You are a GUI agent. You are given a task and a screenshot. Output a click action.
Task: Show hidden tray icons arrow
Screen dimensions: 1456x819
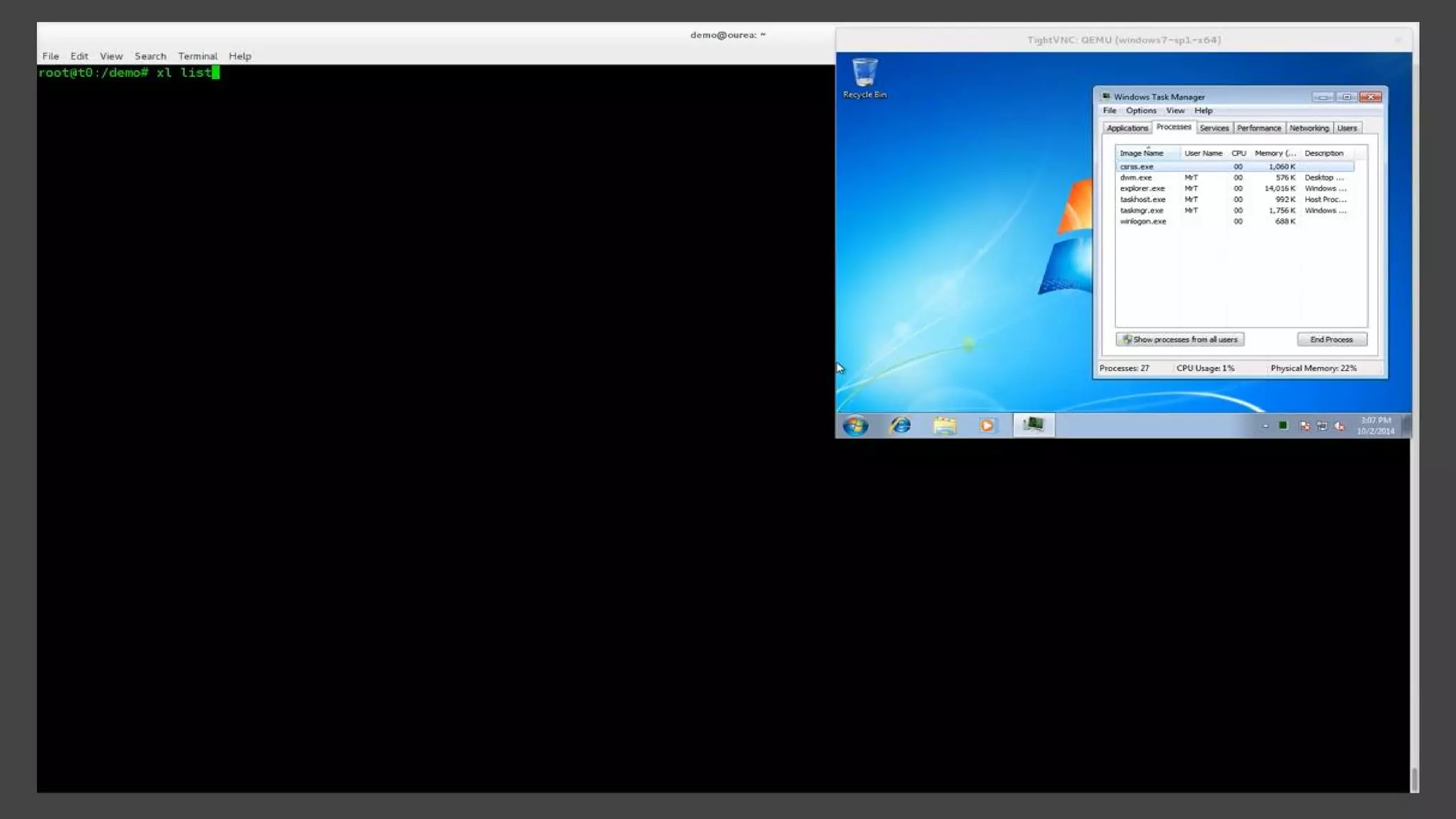click(x=1265, y=426)
